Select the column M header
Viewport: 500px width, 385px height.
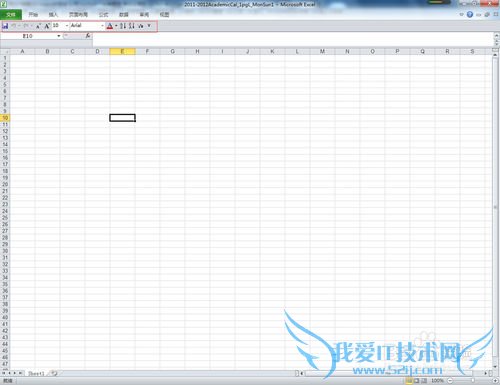[322, 51]
